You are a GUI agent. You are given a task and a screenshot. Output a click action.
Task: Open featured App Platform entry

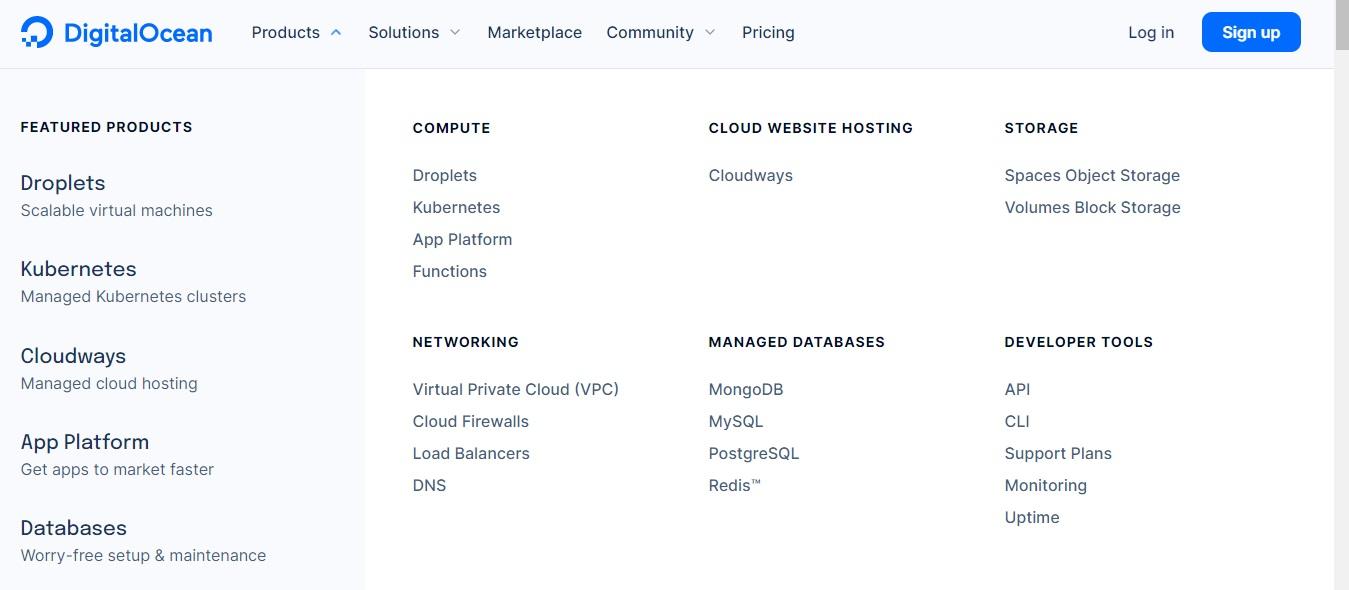coord(117,454)
